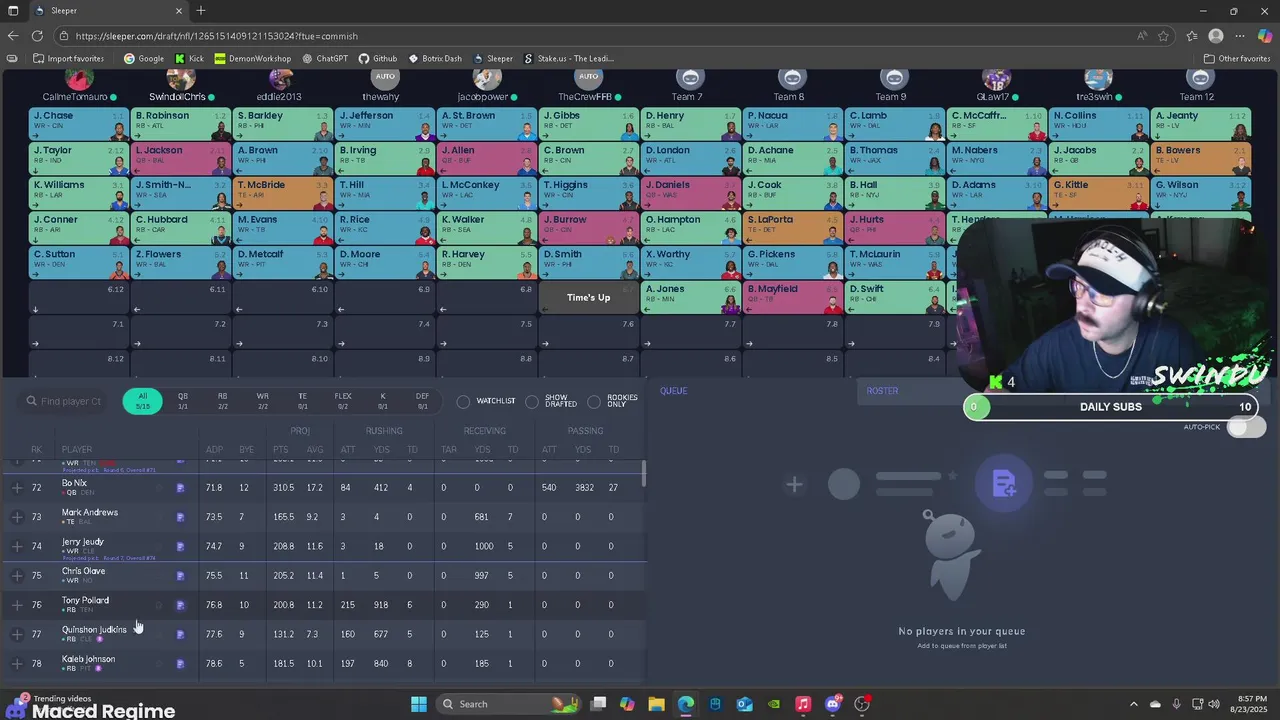Open DemonWorkshop bookmark
1280x720 pixels.
coord(252,58)
